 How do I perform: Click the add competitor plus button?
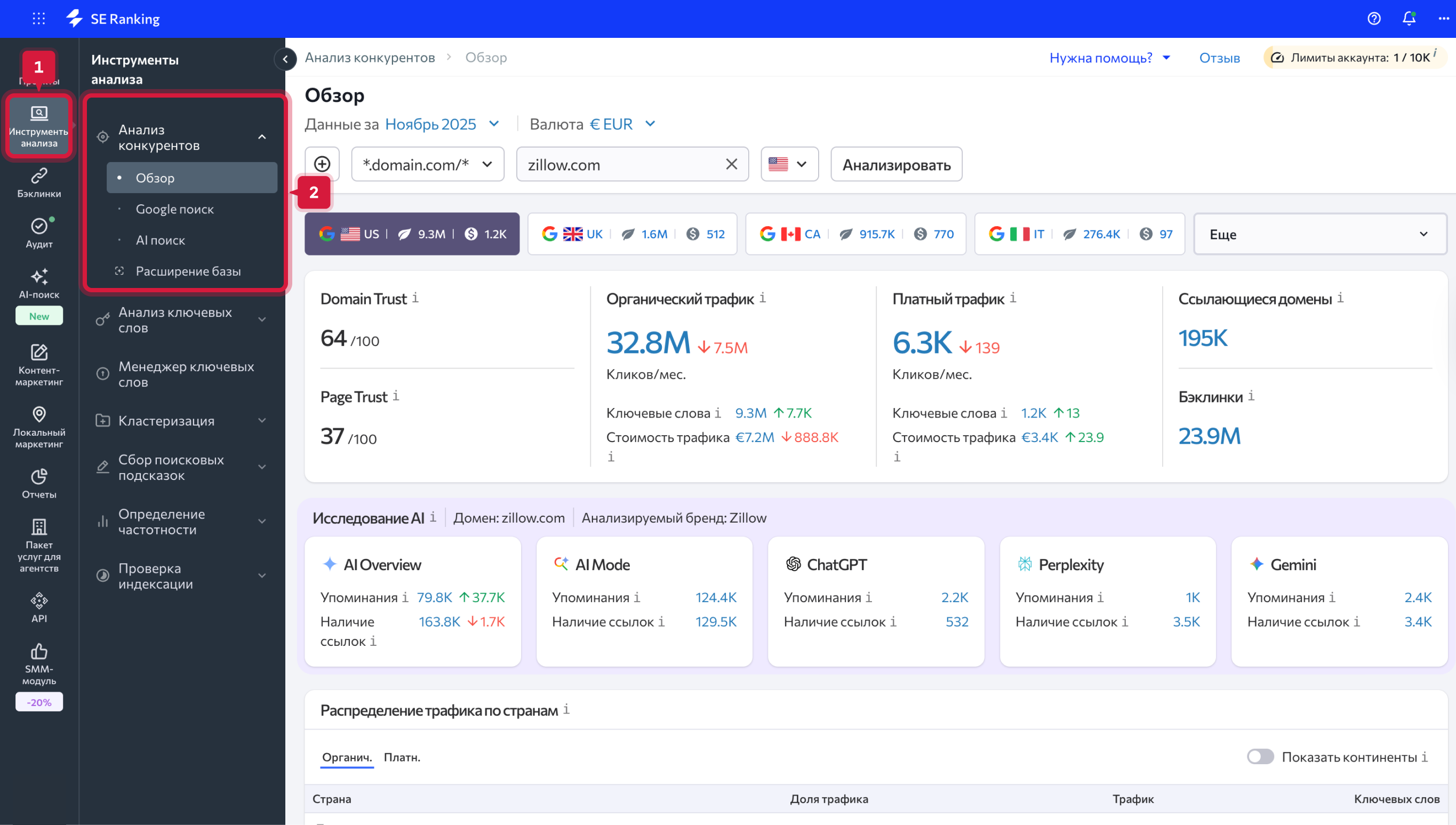[x=322, y=164]
